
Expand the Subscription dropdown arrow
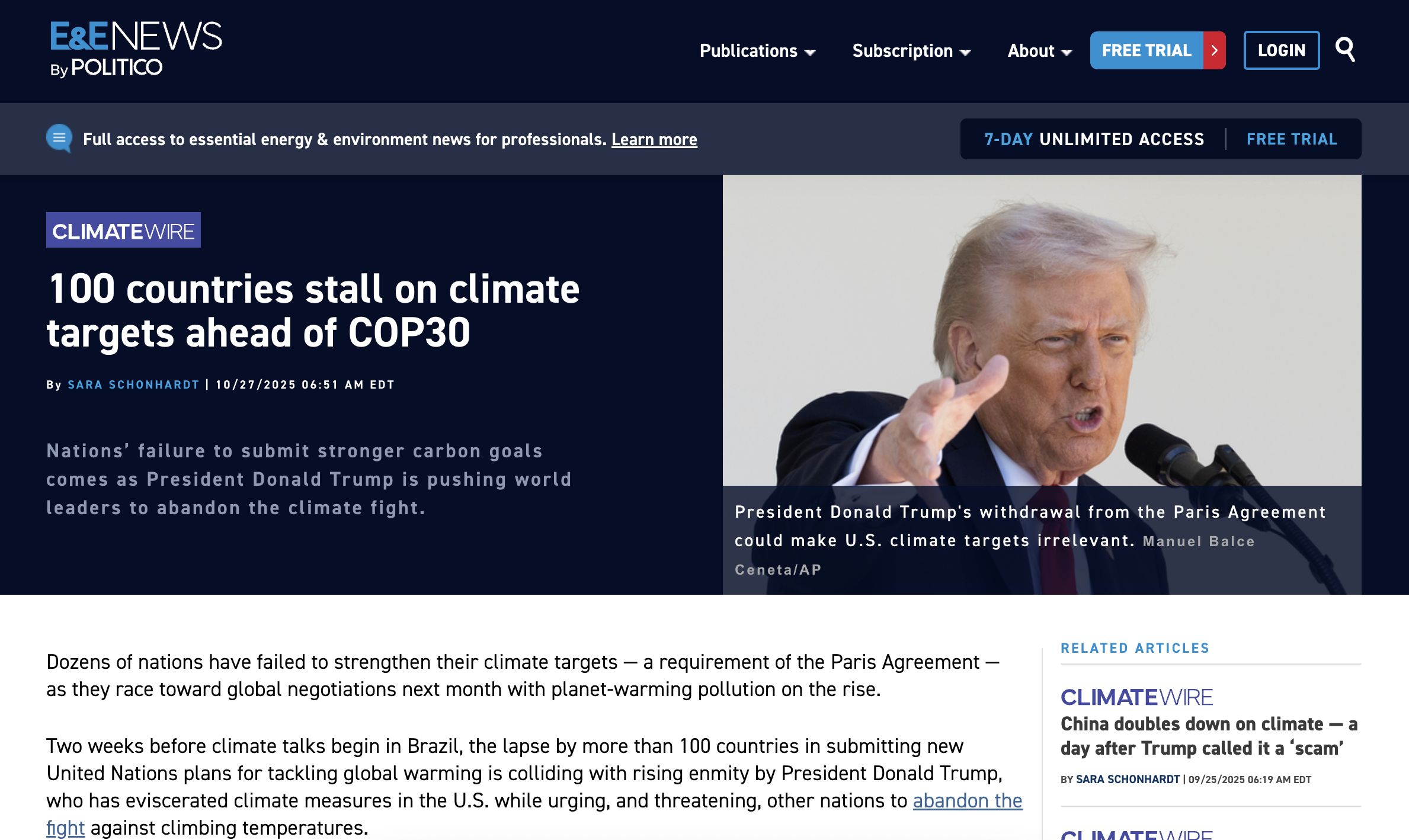(965, 52)
